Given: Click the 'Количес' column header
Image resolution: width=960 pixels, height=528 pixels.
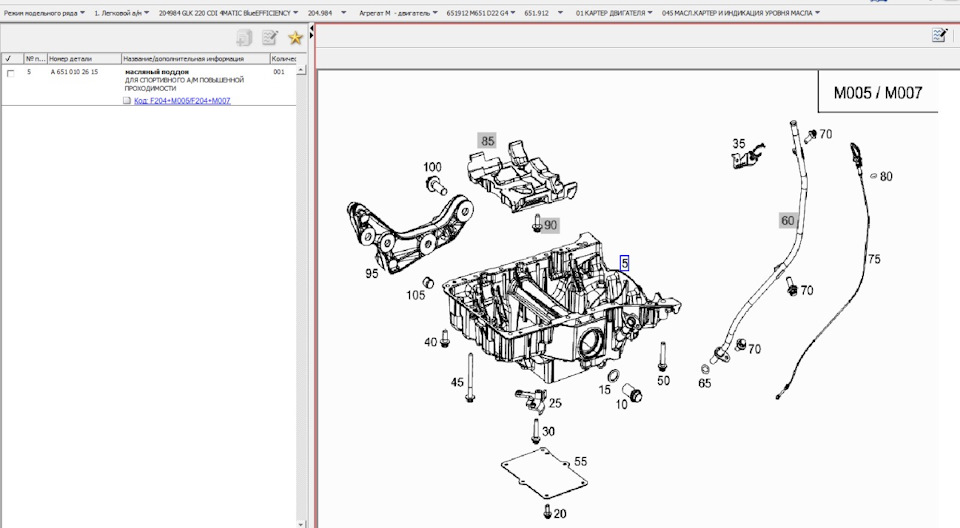Looking at the screenshot, I should [283, 59].
